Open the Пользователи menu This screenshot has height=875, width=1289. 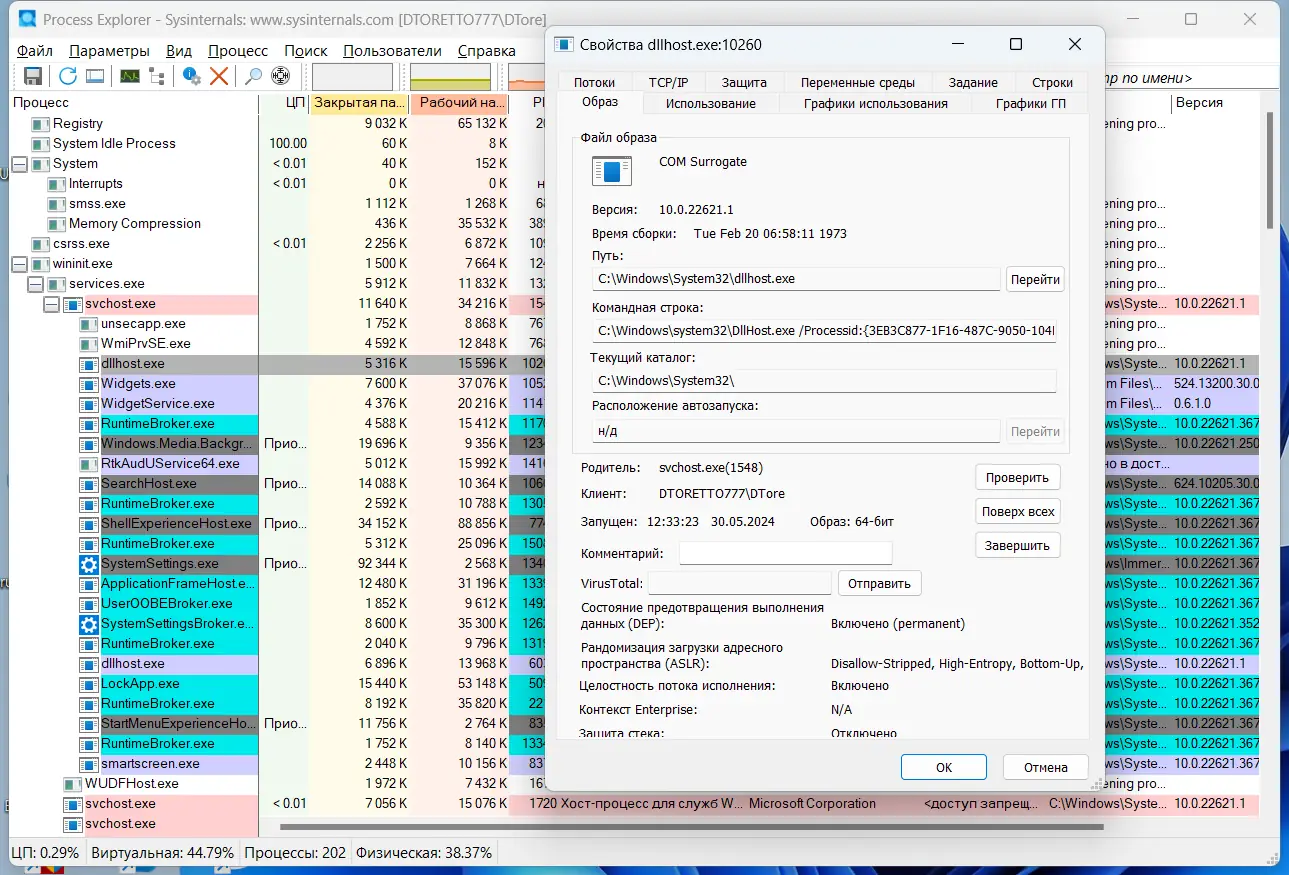point(392,51)
